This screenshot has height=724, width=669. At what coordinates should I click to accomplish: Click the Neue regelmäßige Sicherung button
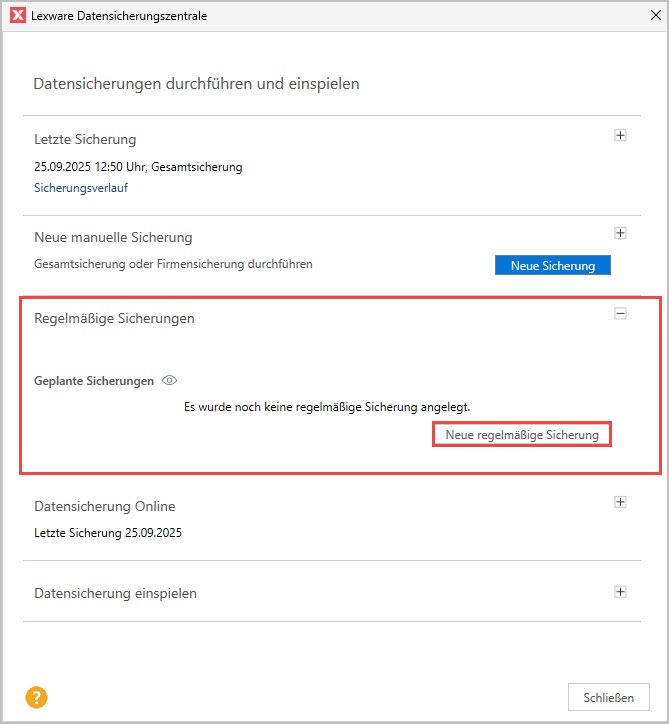tap(522, 435)
